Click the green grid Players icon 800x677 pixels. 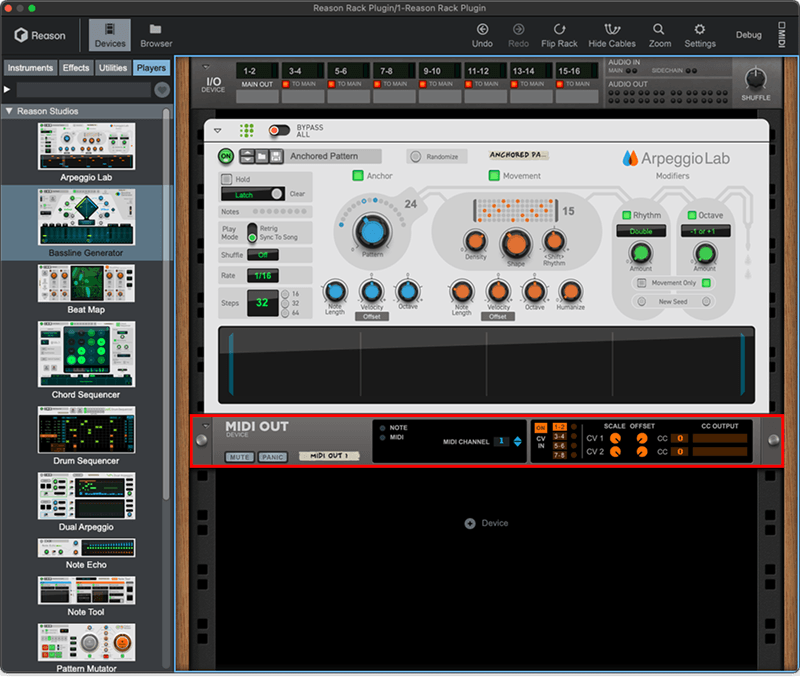point(246,131)
